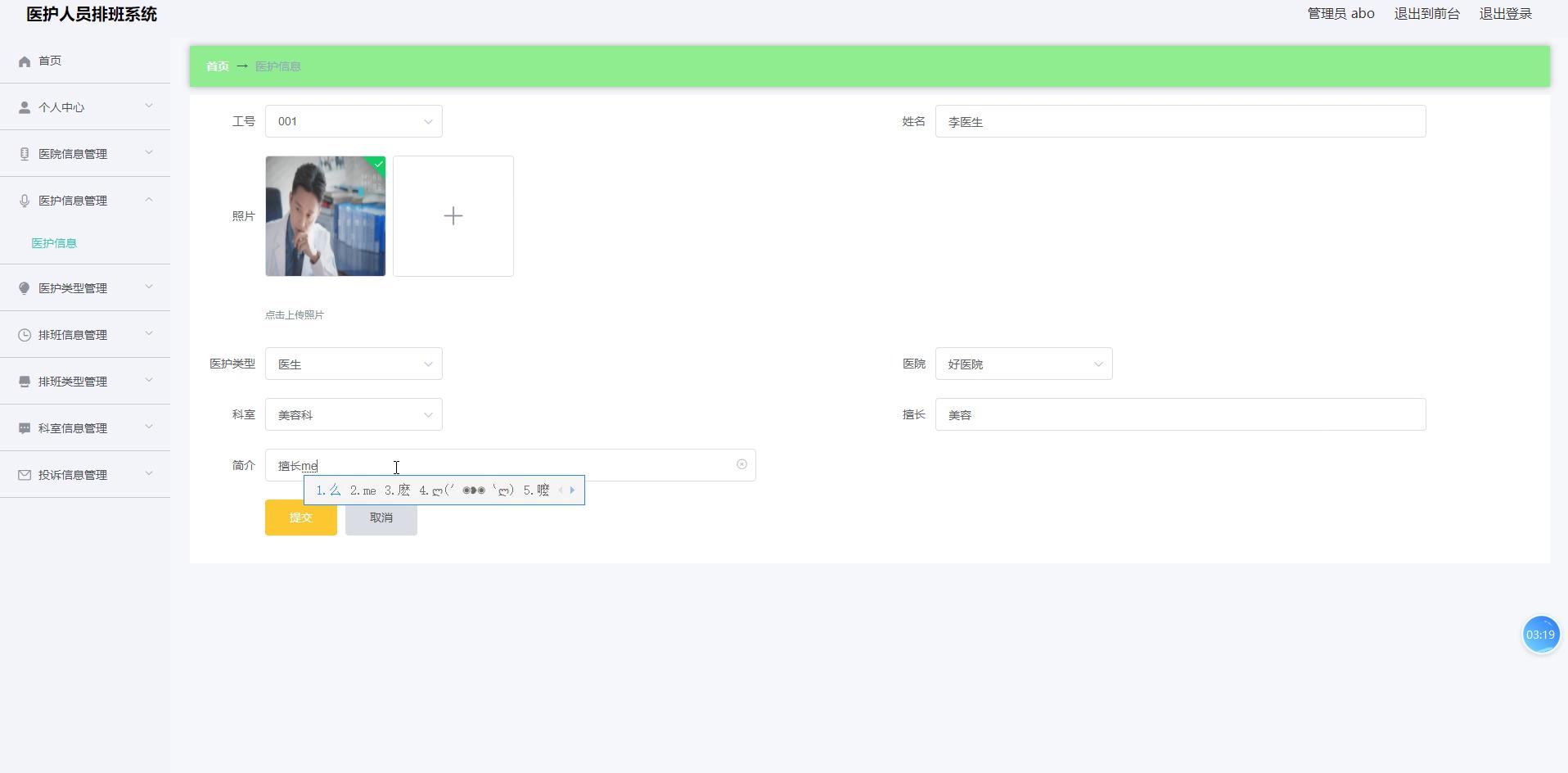Click the home icon in sidebar
1568x773 pixels.
pos(25,61)
